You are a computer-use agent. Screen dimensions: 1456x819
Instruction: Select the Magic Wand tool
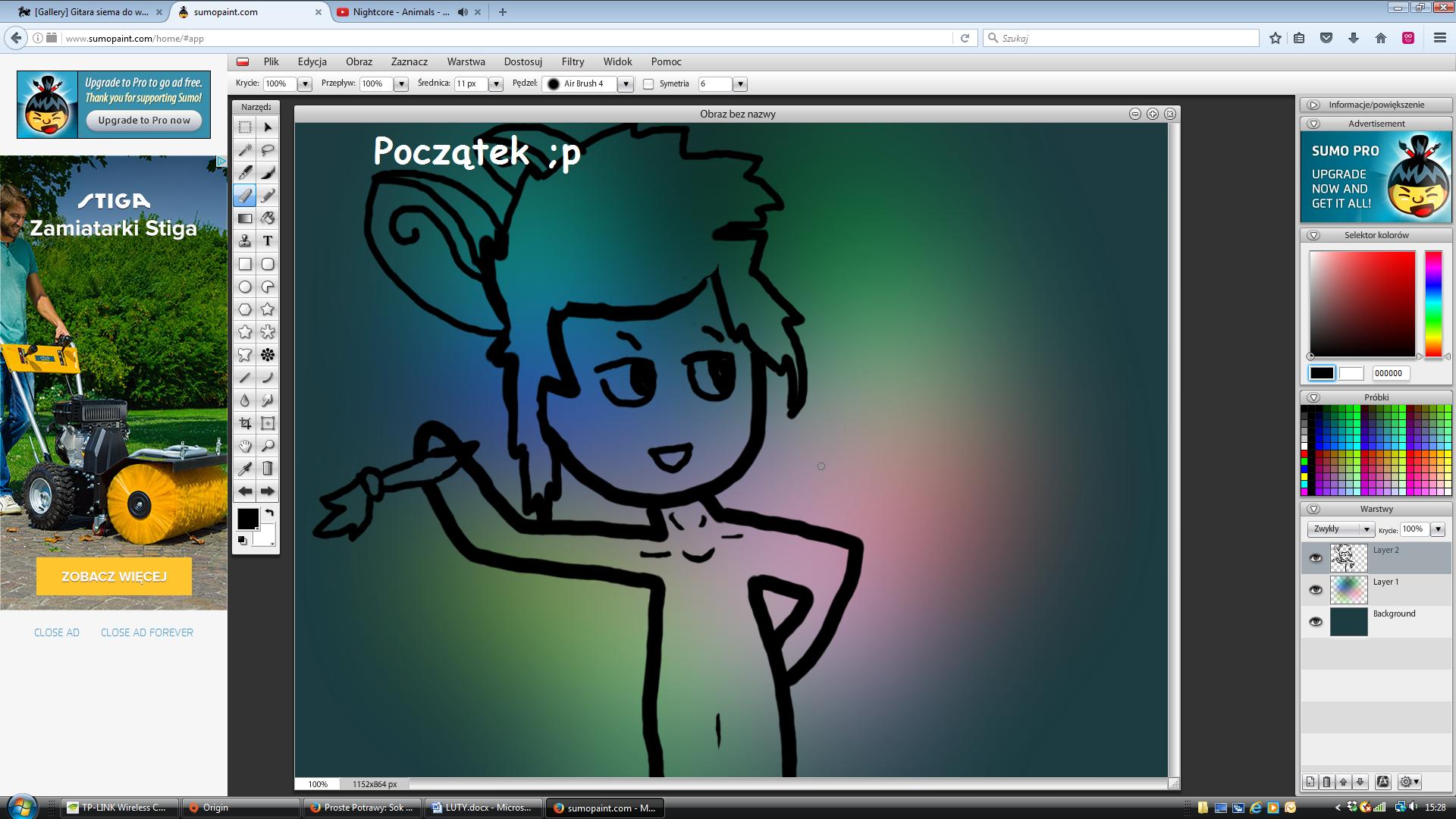245,150
